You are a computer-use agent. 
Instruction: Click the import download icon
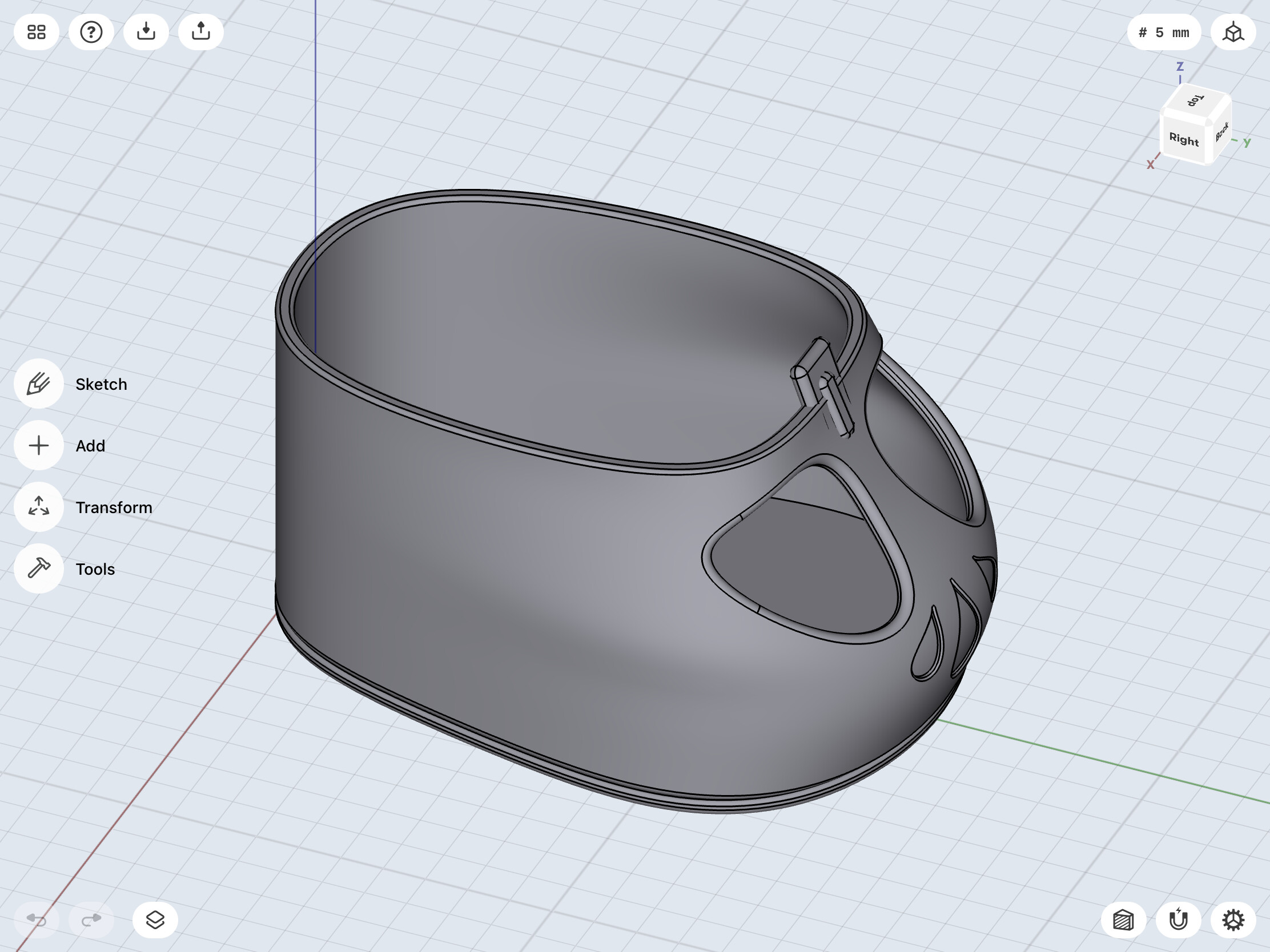[x=146, y=32]
